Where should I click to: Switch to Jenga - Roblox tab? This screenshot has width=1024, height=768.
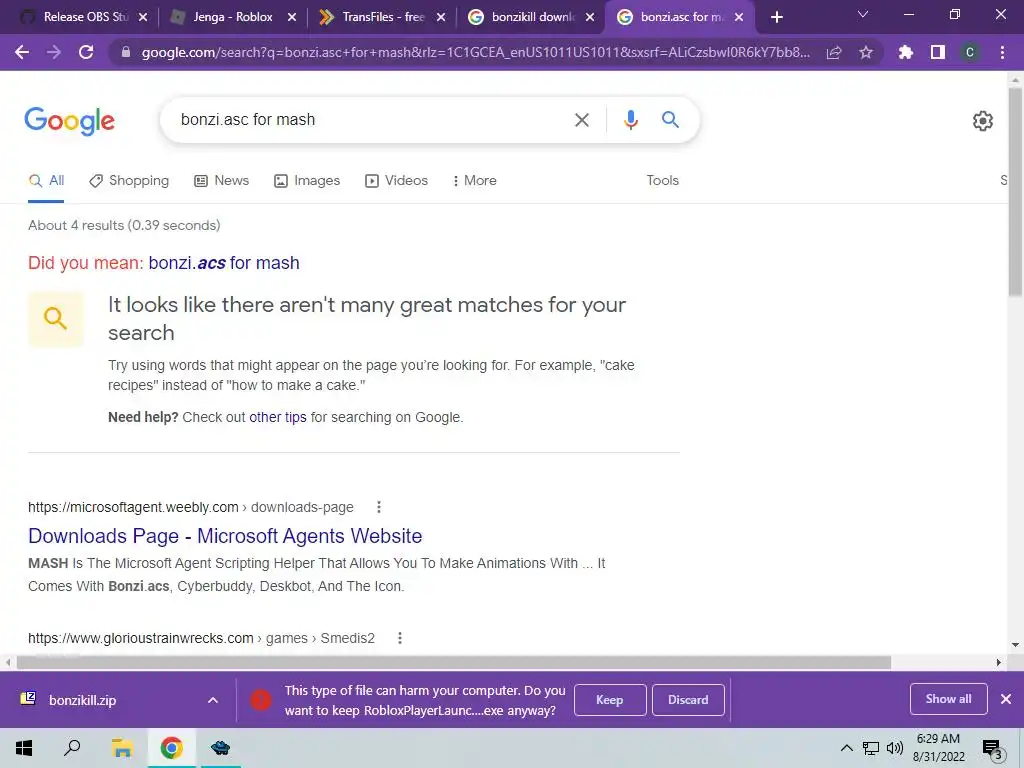(232, 17)
